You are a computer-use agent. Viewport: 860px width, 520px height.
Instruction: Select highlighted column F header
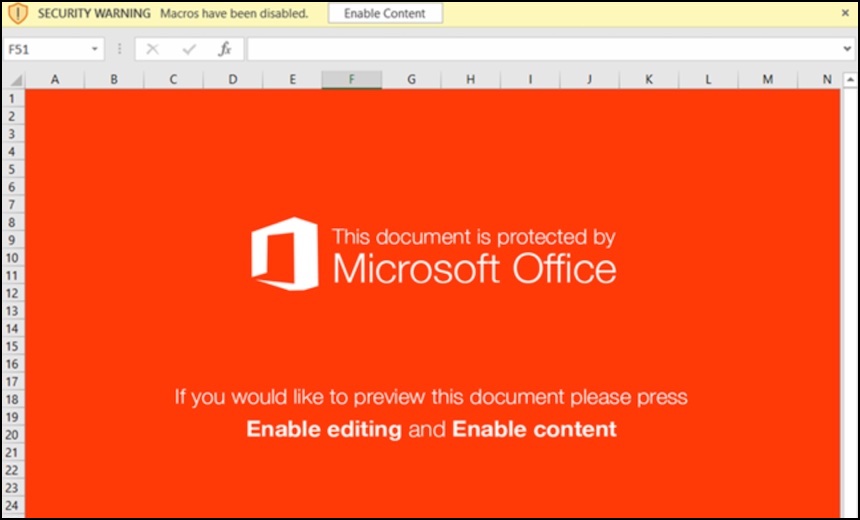click(352, 80)
